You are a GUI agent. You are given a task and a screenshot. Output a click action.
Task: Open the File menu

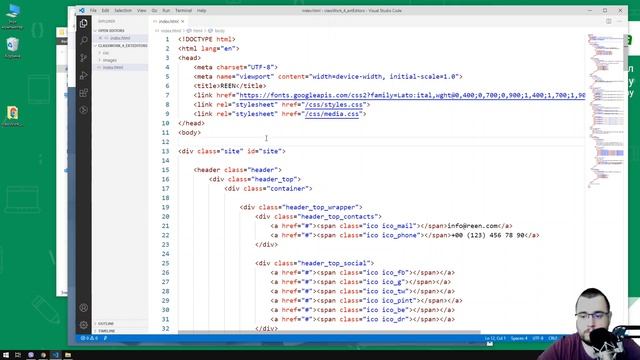tap(93, 11)
